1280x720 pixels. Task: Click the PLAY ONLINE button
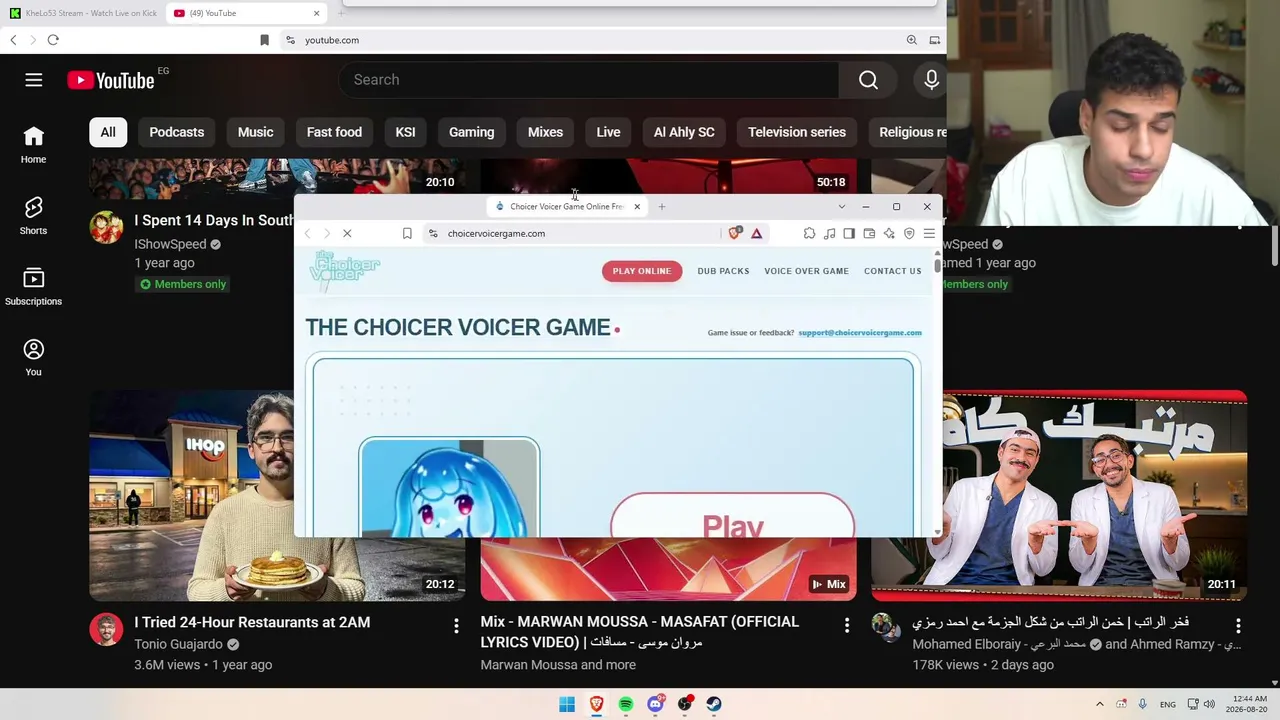click(642, 271)
